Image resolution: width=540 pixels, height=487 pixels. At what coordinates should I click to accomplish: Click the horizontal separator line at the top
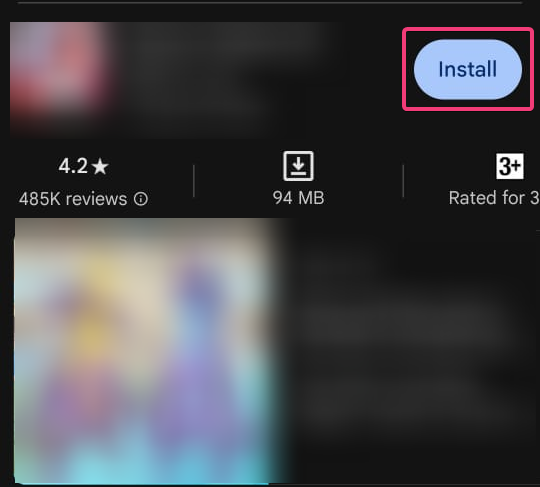tap(270, 2)
